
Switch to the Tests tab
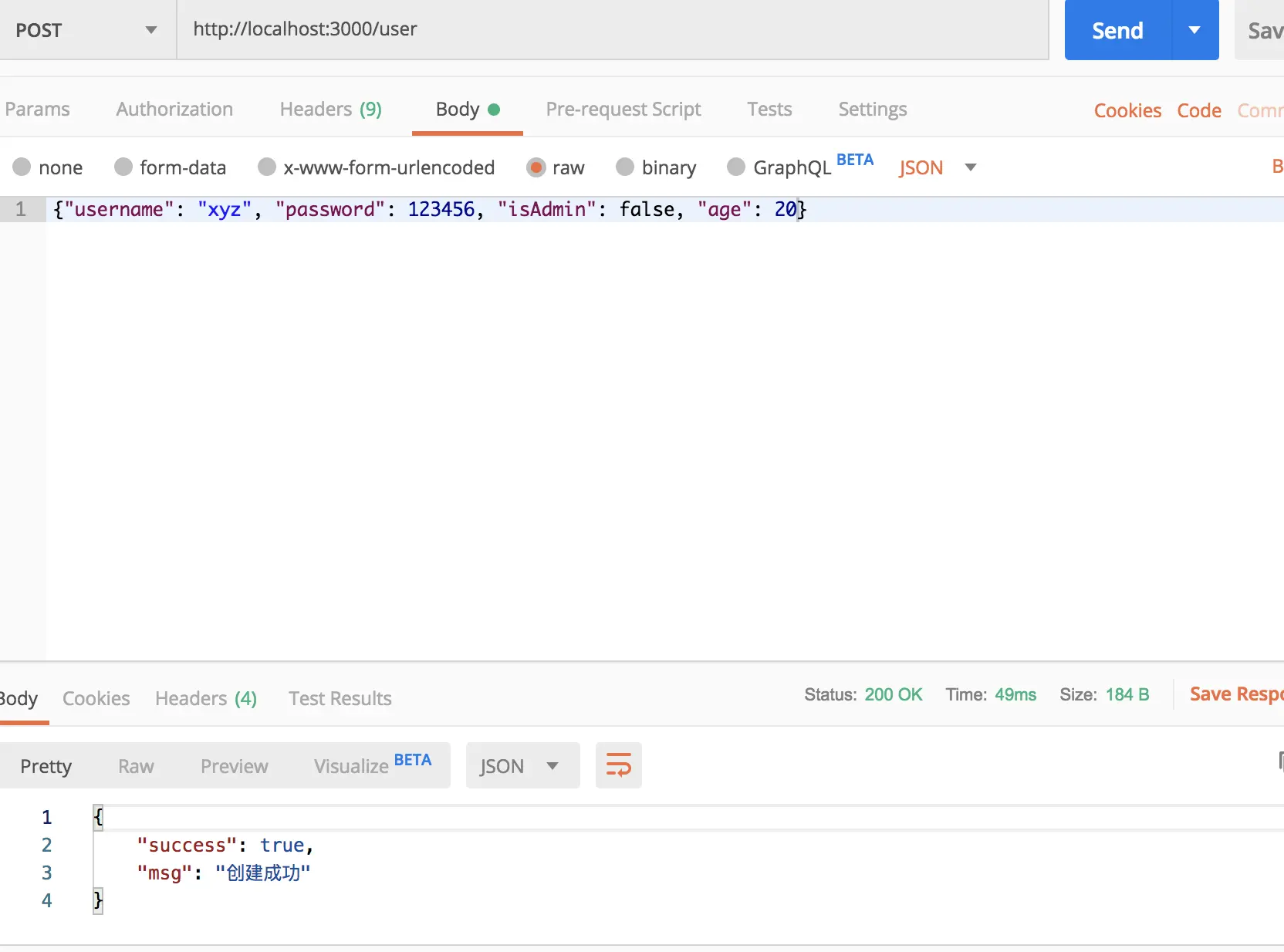tap(769, 109)
